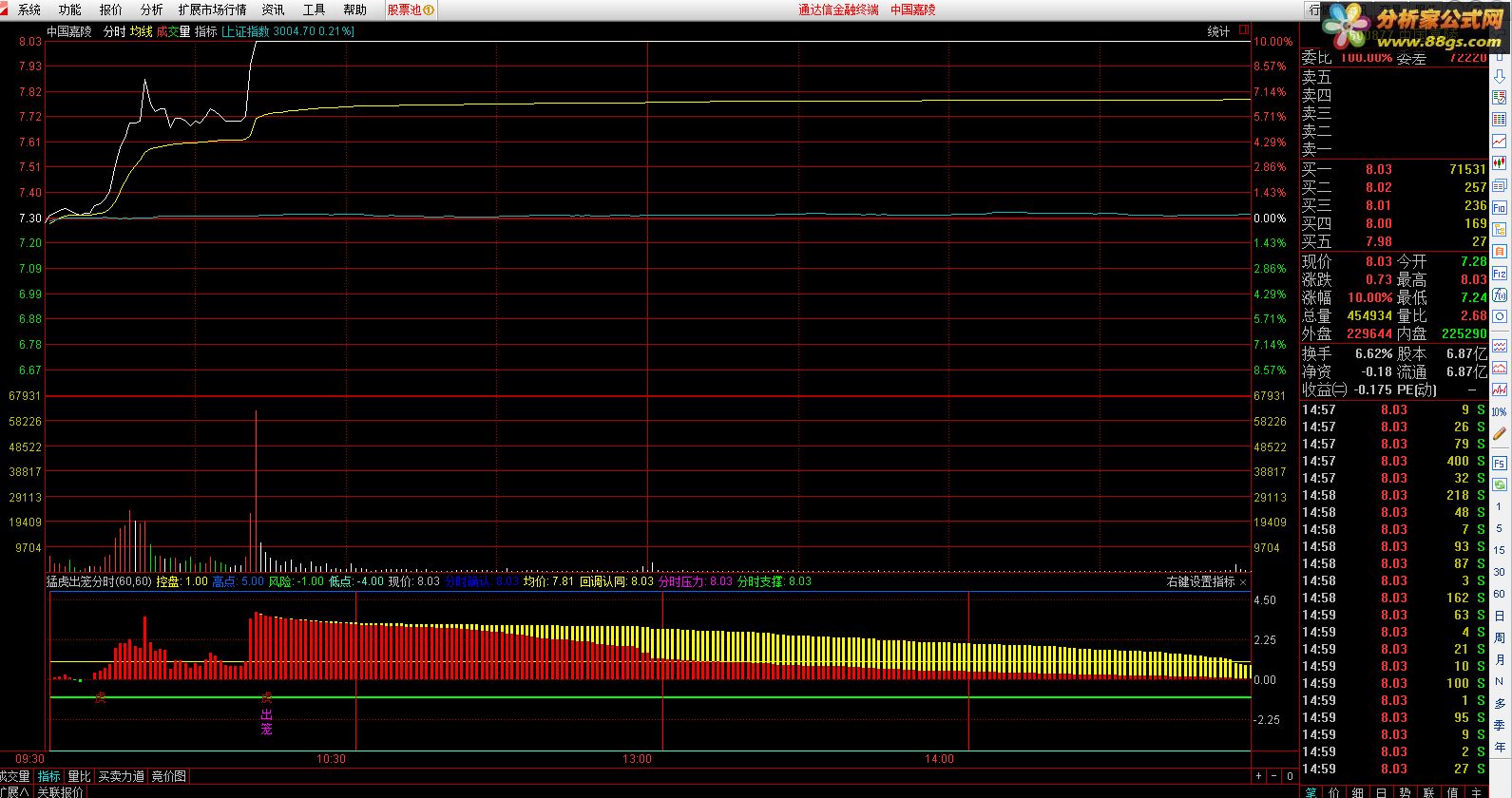Switch to 15-minute period in sidebar

click(1500, 550)
